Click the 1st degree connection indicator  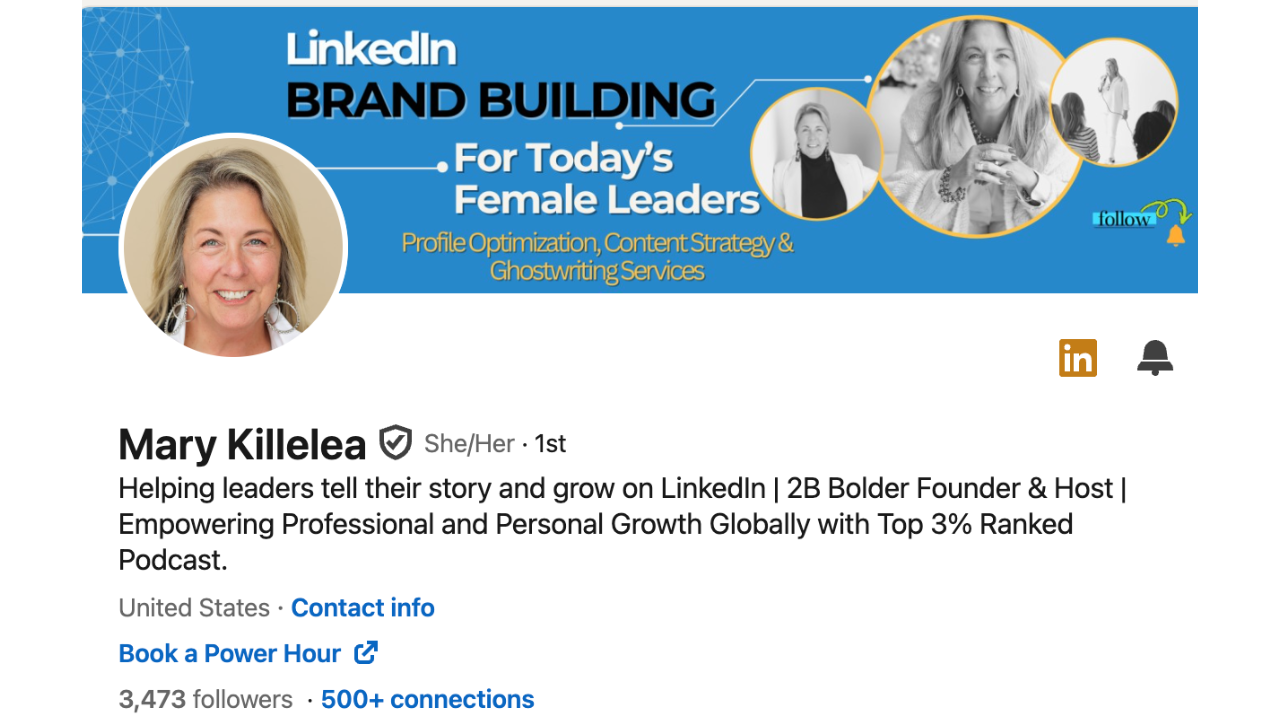[550, 444]
